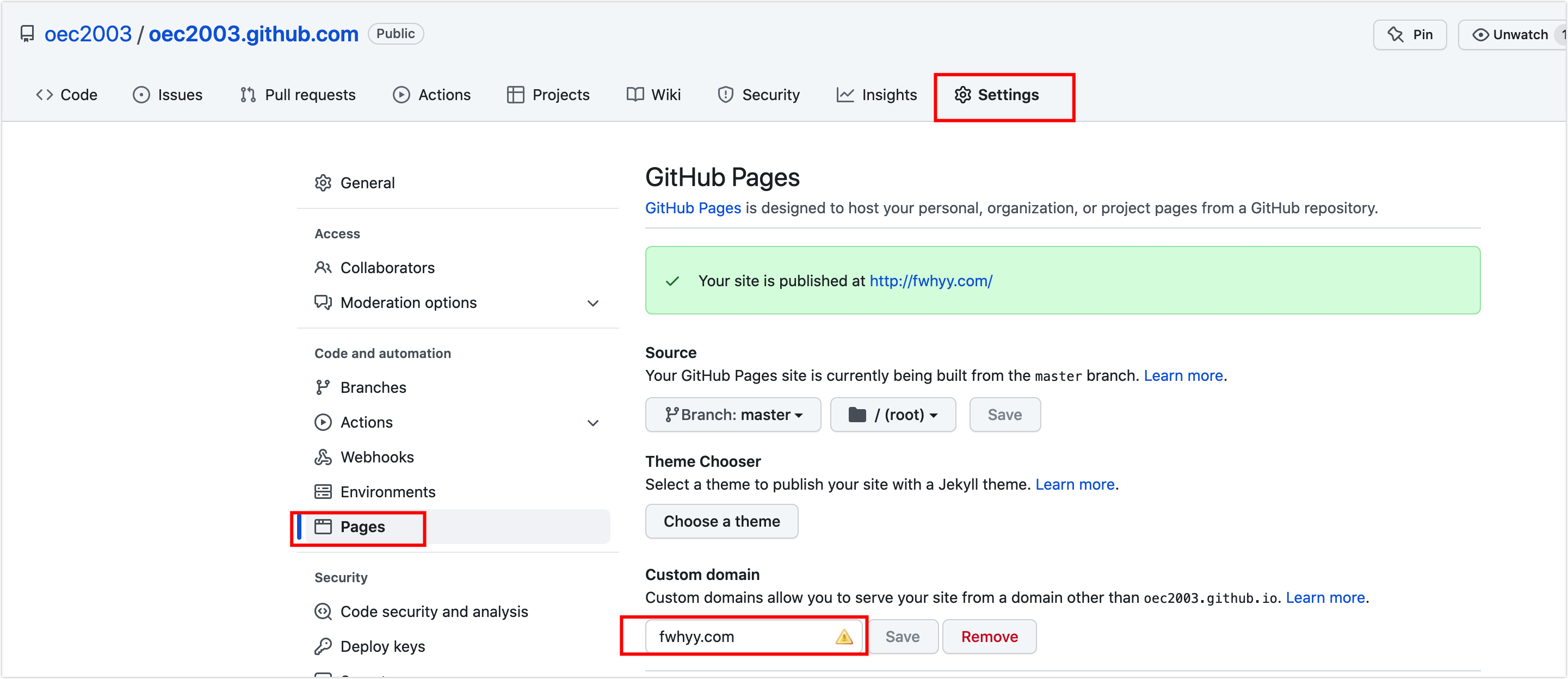Click the custom domain warning triangle icon
The height and width of the screenshot is (679, 1568).
[844, 637]
